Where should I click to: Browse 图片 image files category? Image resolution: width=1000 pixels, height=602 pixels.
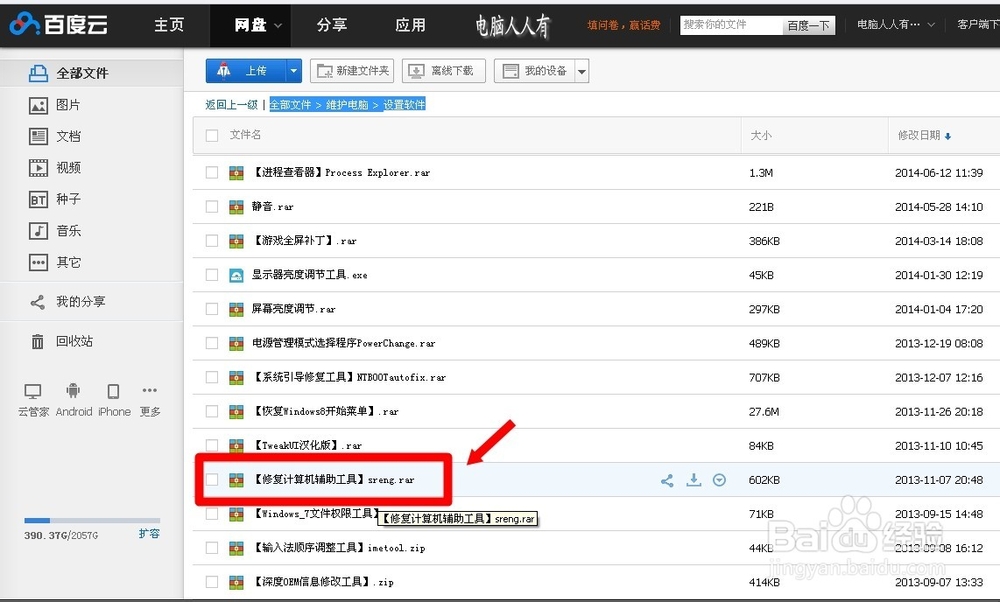60,104
